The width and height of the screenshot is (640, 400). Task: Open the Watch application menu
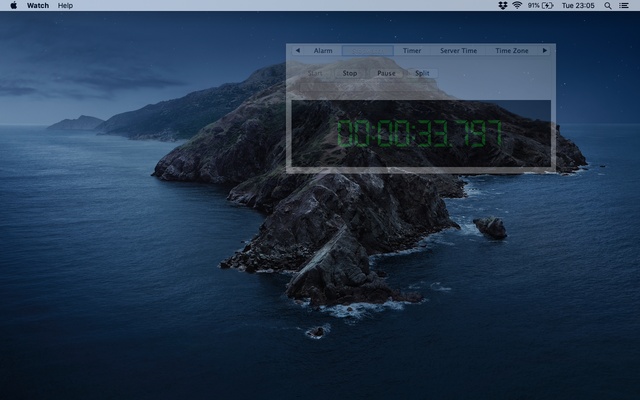click(x=38, y=5)
